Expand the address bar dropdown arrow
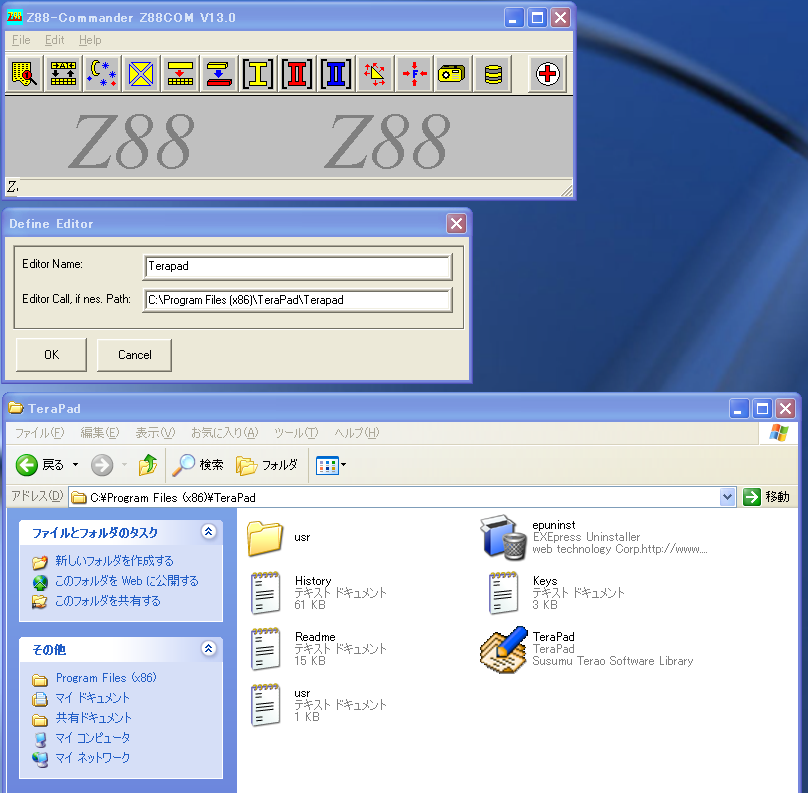Viewport: 808px width, 793px height. (x=727, y=497)
